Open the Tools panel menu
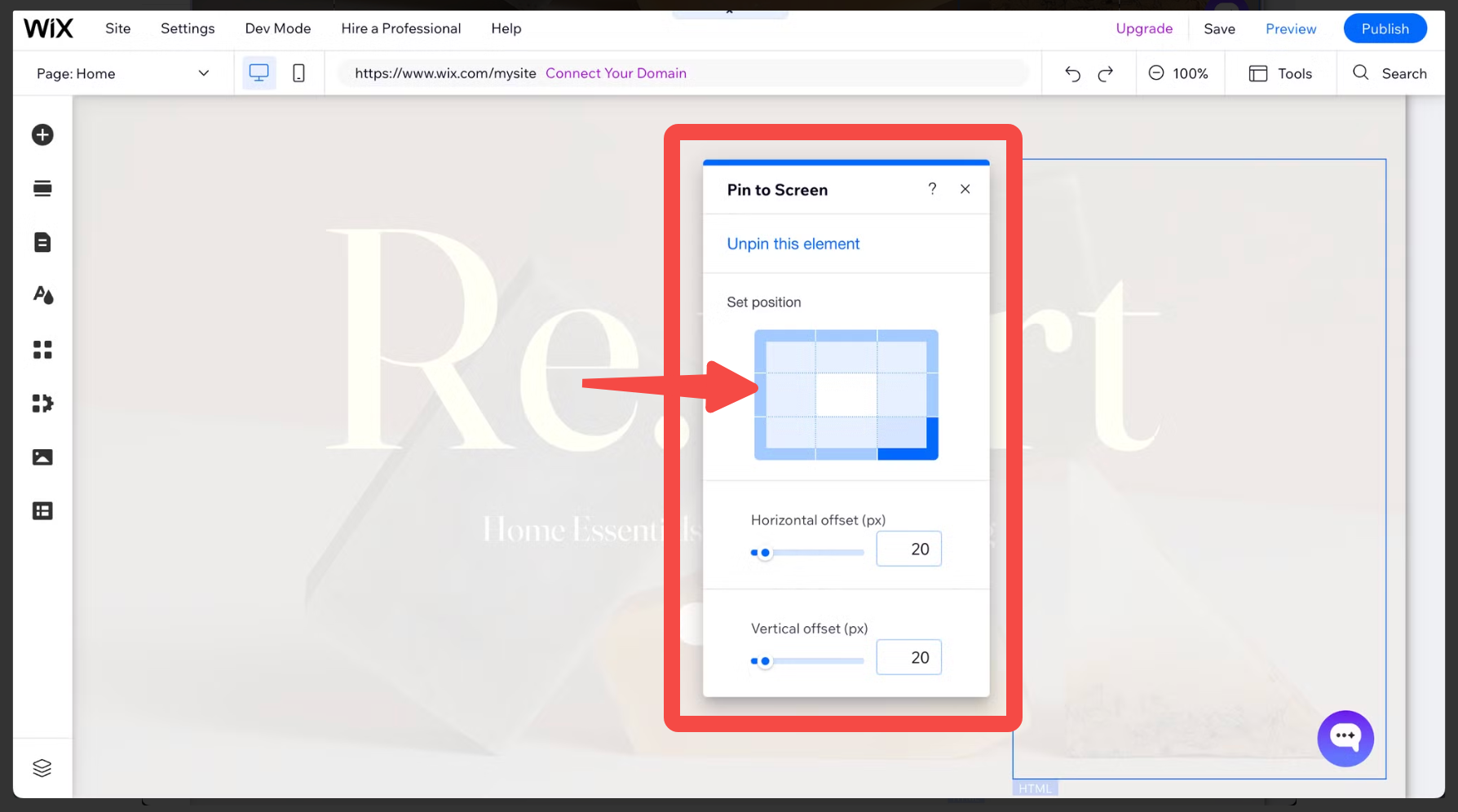 (1280, 73)
